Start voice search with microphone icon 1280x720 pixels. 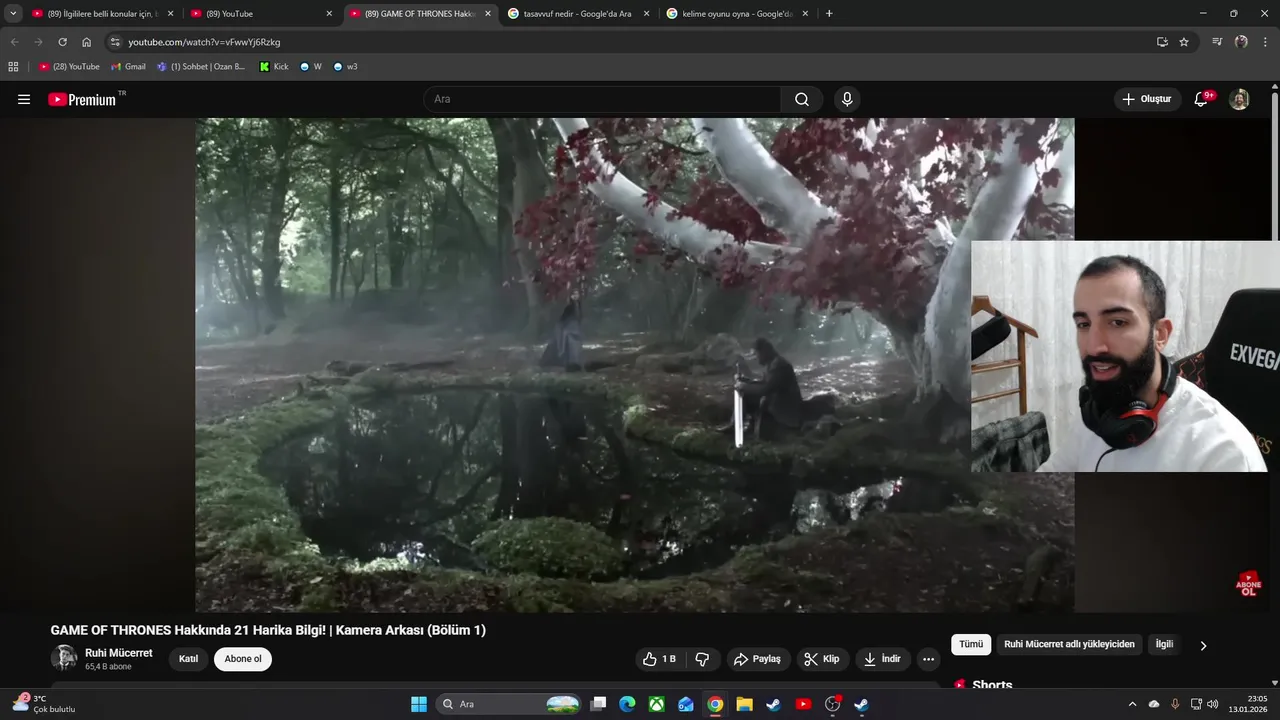point(847,99)
